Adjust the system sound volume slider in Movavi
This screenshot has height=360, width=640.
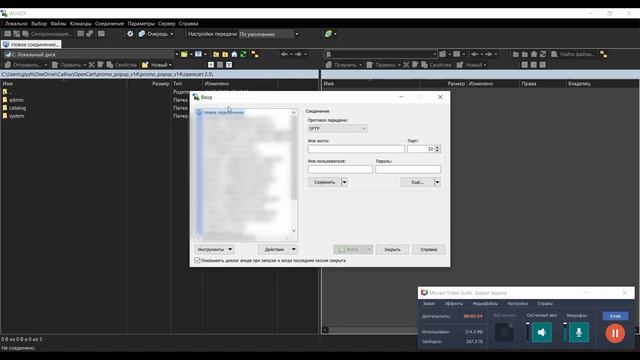pos(528,332)
